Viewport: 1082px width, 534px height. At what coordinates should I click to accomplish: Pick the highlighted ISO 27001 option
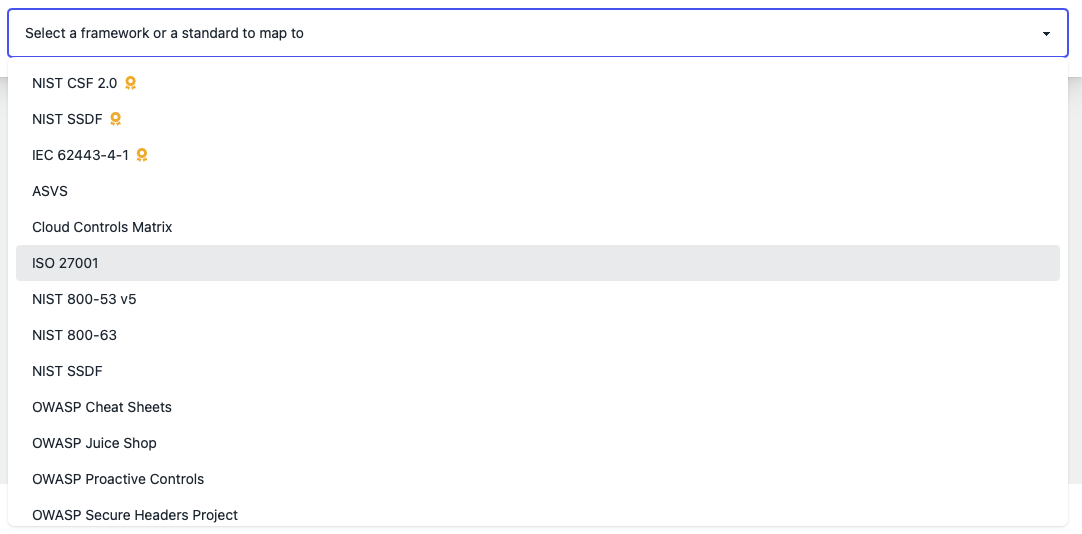click(x=65, y=263)
